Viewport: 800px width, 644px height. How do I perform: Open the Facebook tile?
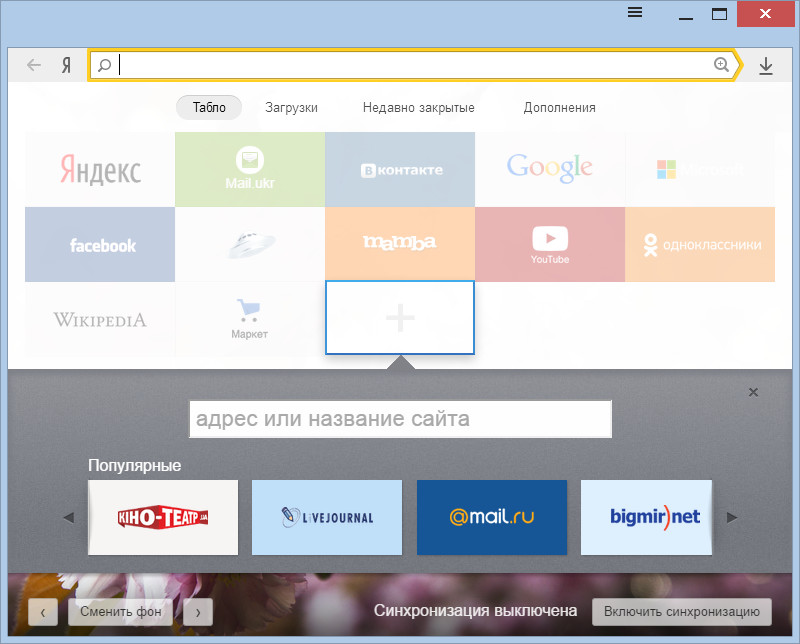coord(100,244)
